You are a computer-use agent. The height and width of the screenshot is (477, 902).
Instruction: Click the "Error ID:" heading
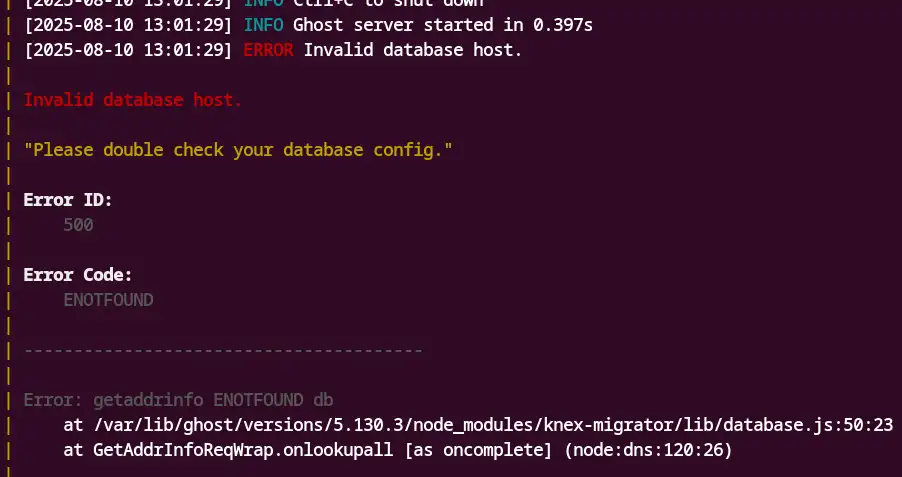(67, 200)
